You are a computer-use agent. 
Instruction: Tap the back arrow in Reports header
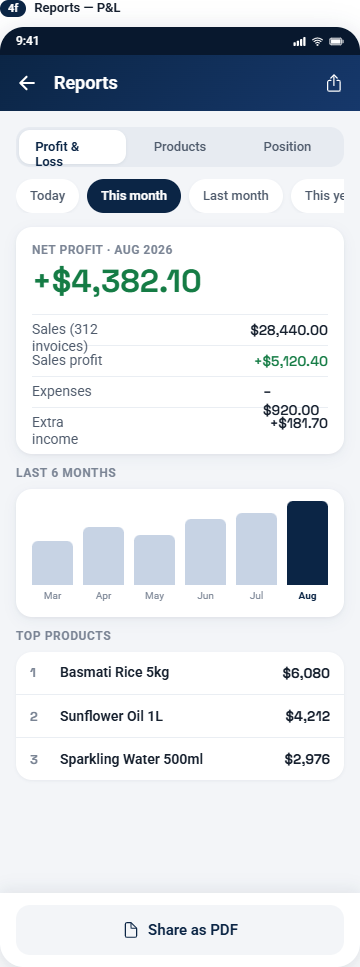tap(27, 83)
